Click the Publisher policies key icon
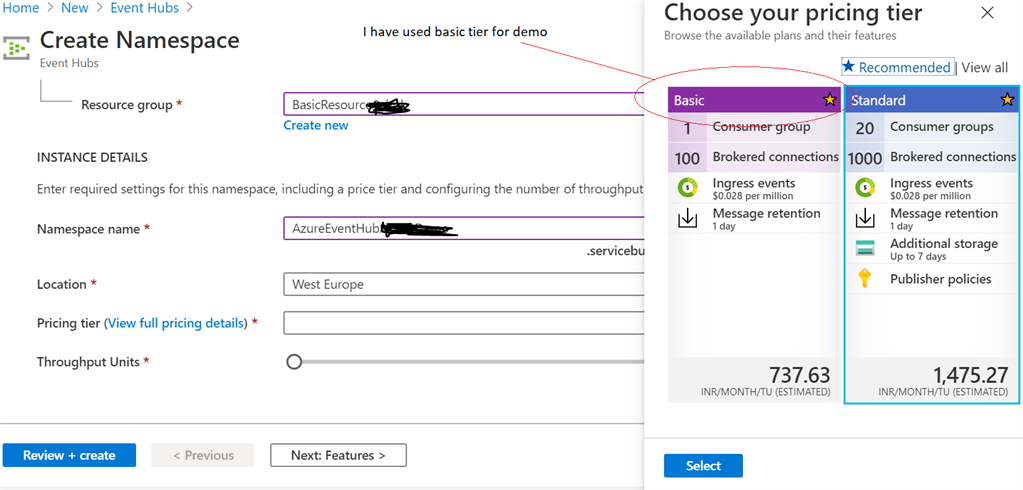Viewport: 1023px width, 490px height. click(865, 279)
